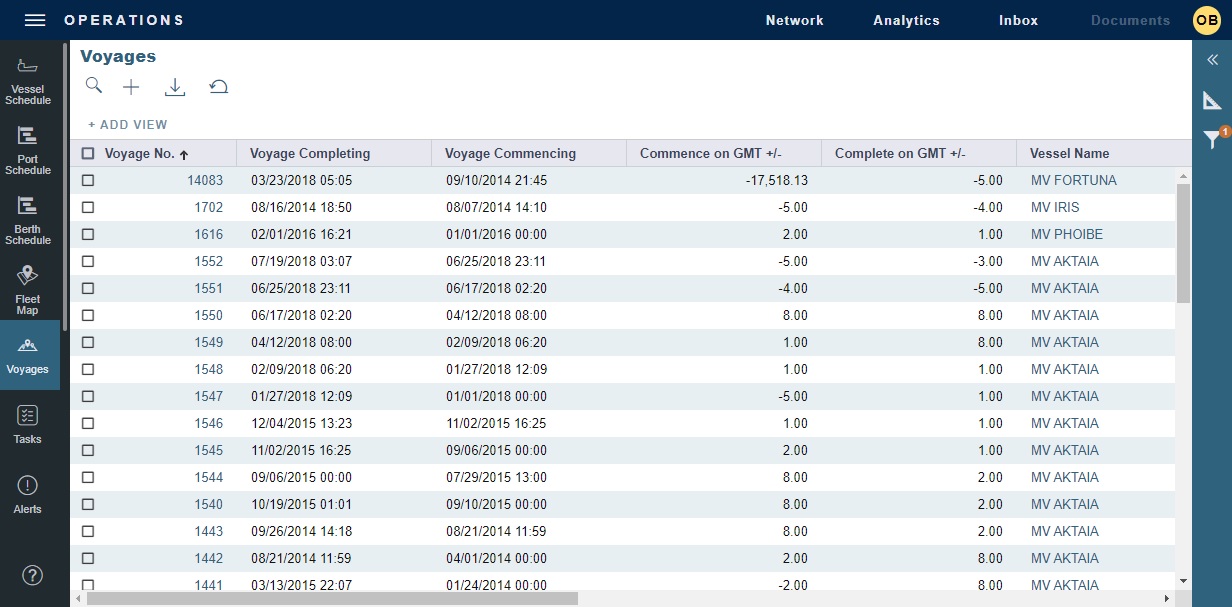Collapse the right panel with the double chevron
The width and height of the screenshot is (1232, 607).
tap(1211, 59)
